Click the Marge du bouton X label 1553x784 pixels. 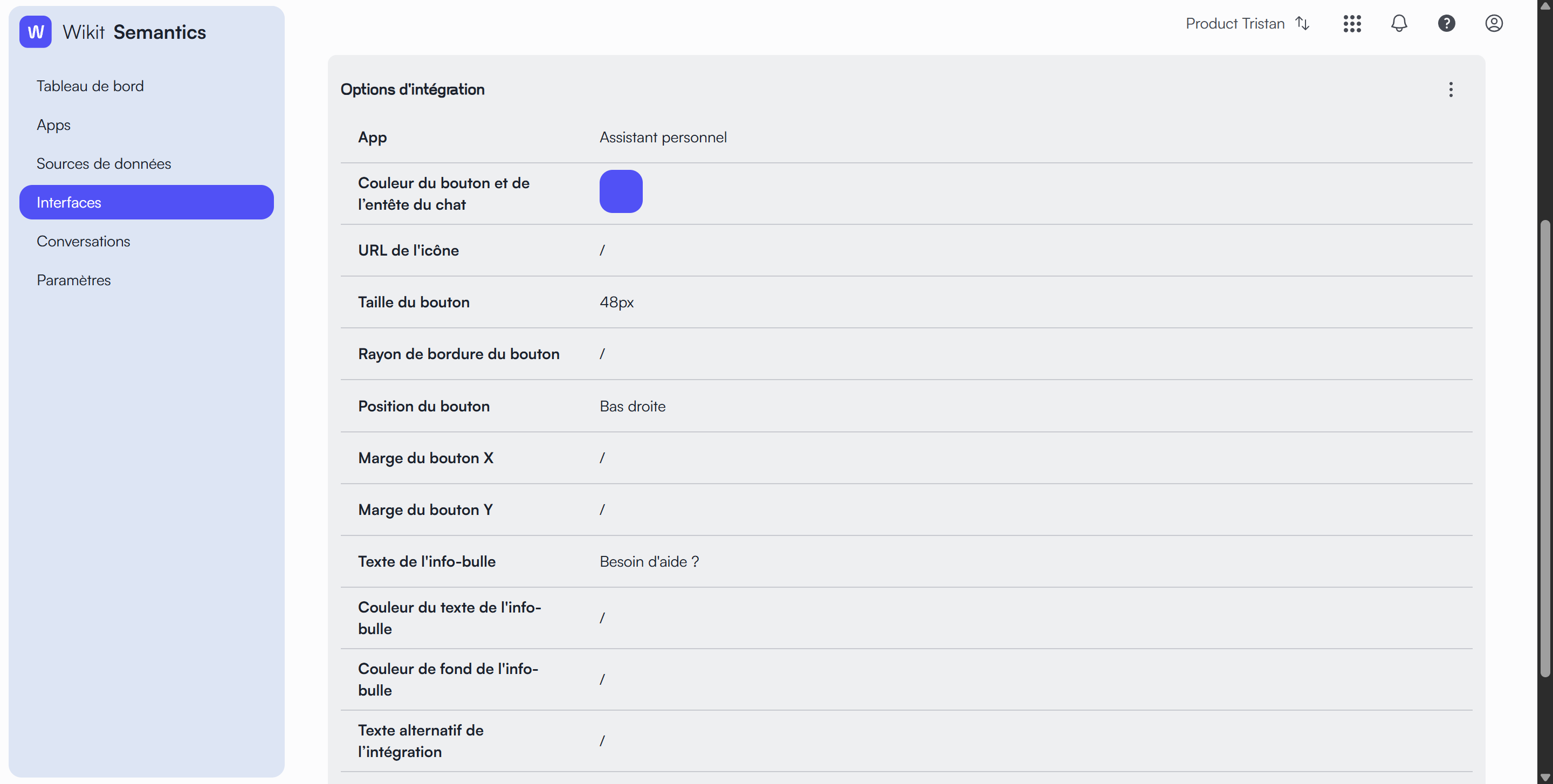(x=425, y=458)
